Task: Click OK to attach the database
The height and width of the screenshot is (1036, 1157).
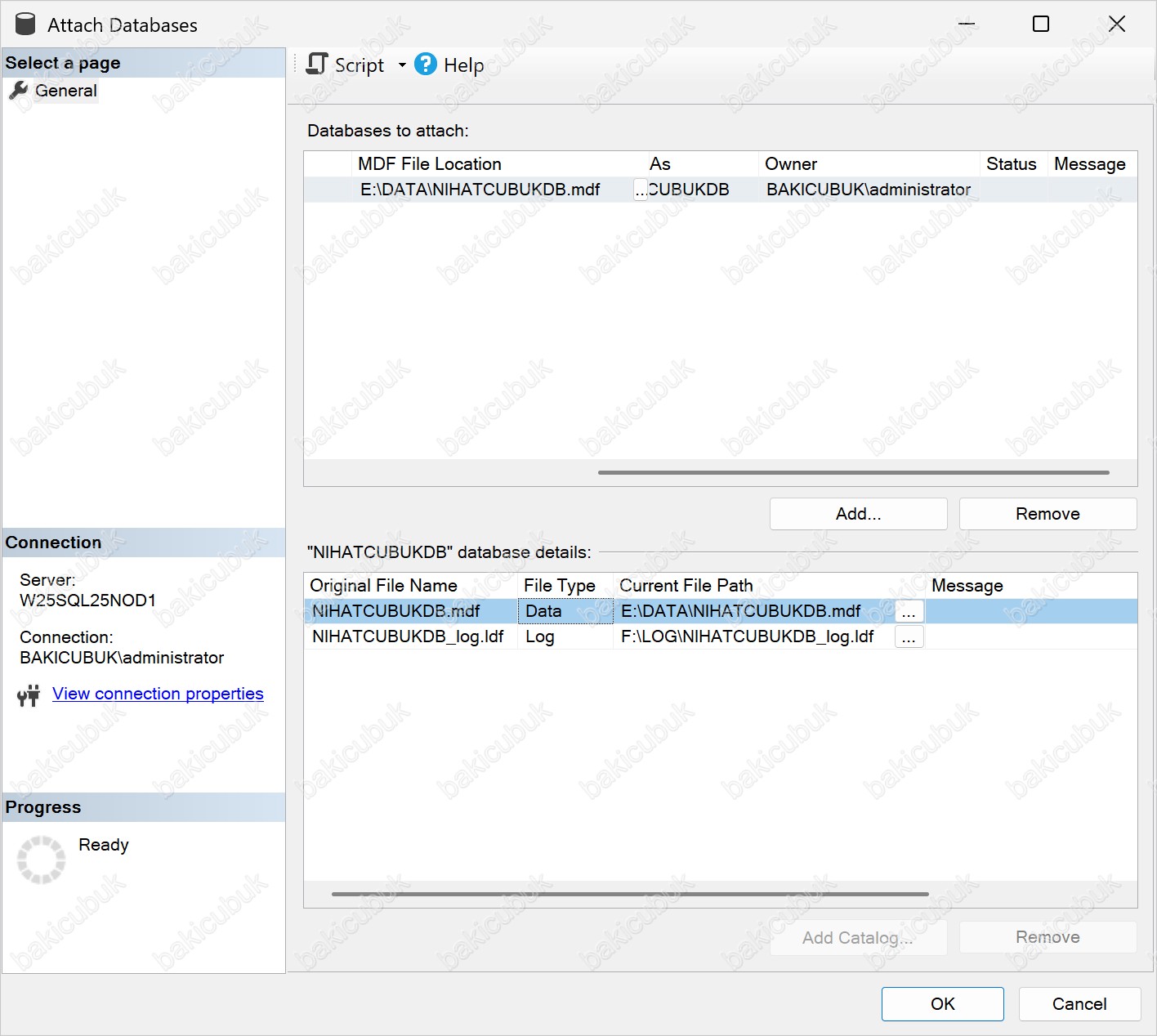Action: pyautogui.click(x=942, y=1004)
